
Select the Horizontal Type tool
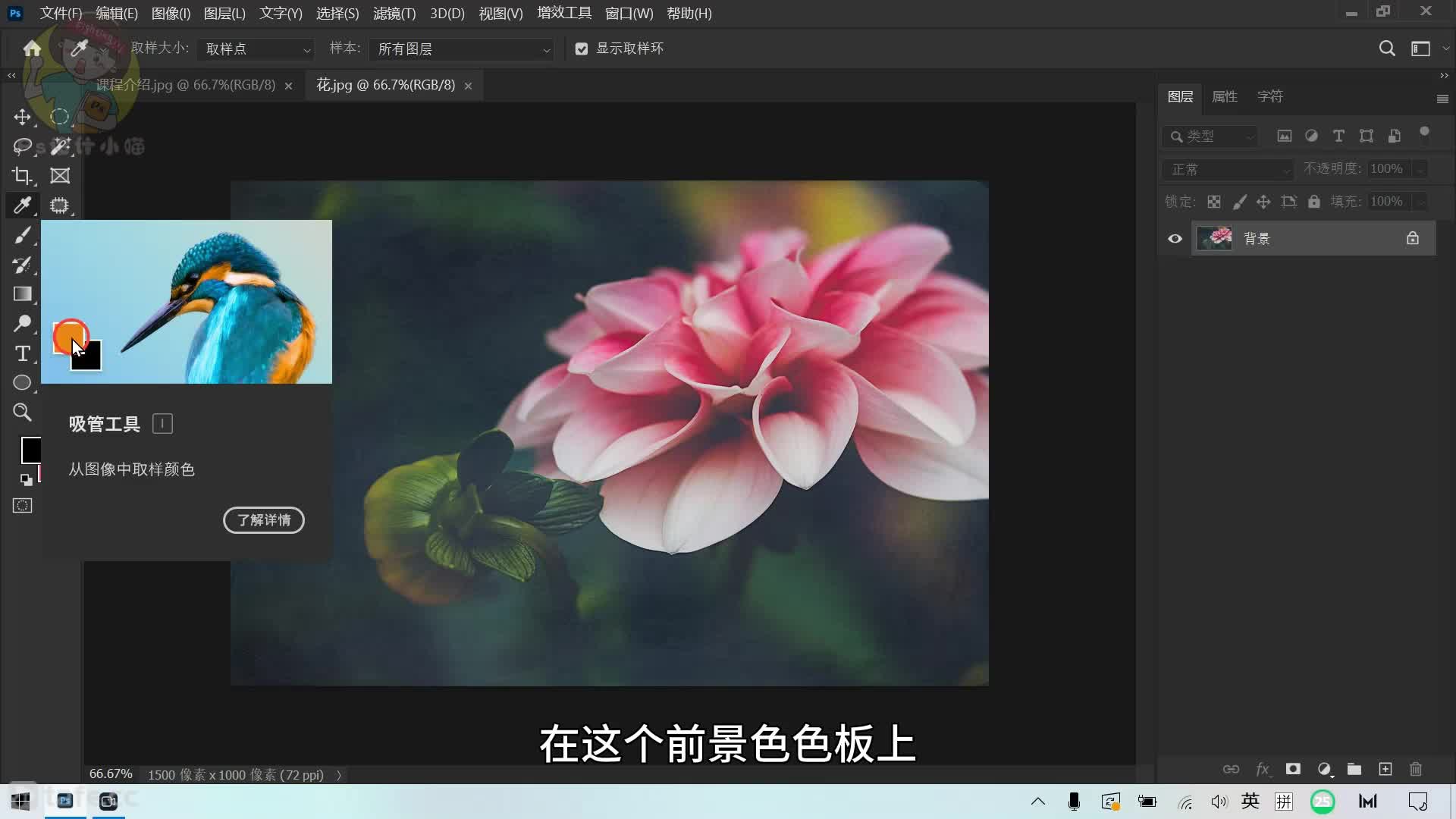point(22,353)
